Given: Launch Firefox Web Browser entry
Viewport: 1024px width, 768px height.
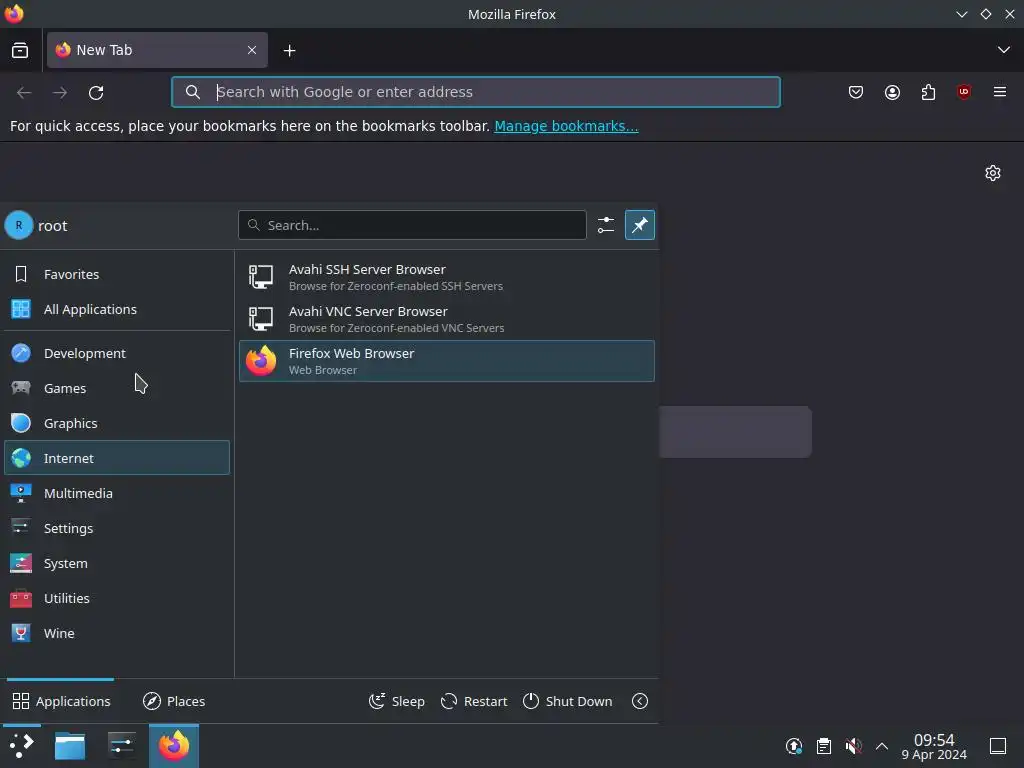Looking at the screenshot, I should [447, 361].
